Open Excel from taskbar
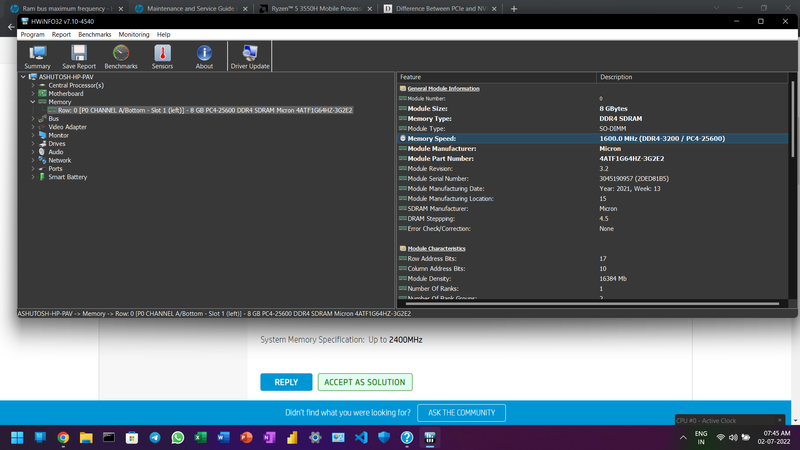Viewport: 800px width, 450px height. click(x=201, y=438)
